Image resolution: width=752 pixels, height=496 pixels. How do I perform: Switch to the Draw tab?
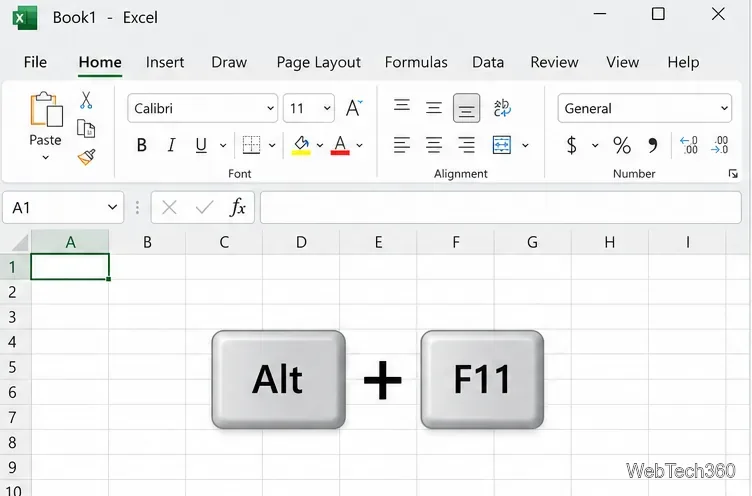(229, 62)
